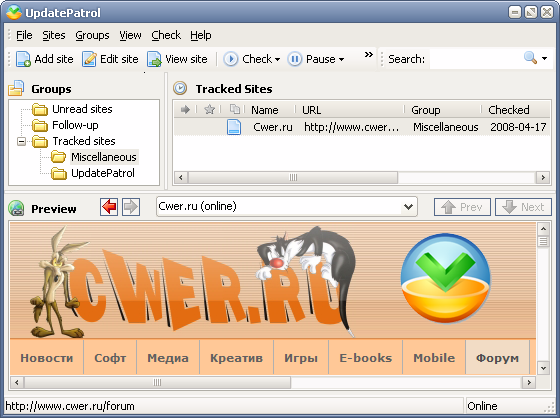Open the Софт link in preview
Viewport: 560px width, 418px height.
pyautogui.click(x=110, y=358)
